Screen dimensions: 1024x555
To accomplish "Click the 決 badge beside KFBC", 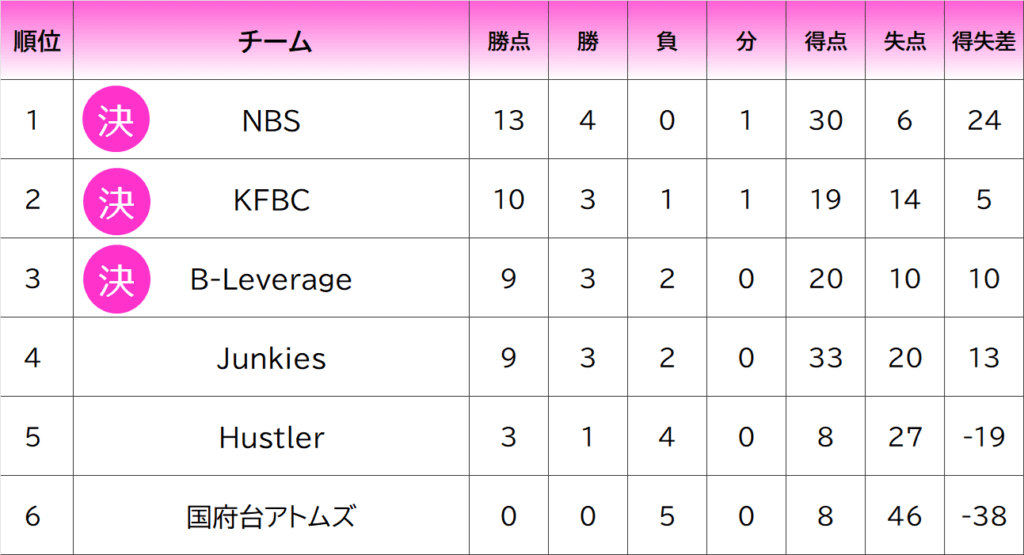I will pos(116,201).
